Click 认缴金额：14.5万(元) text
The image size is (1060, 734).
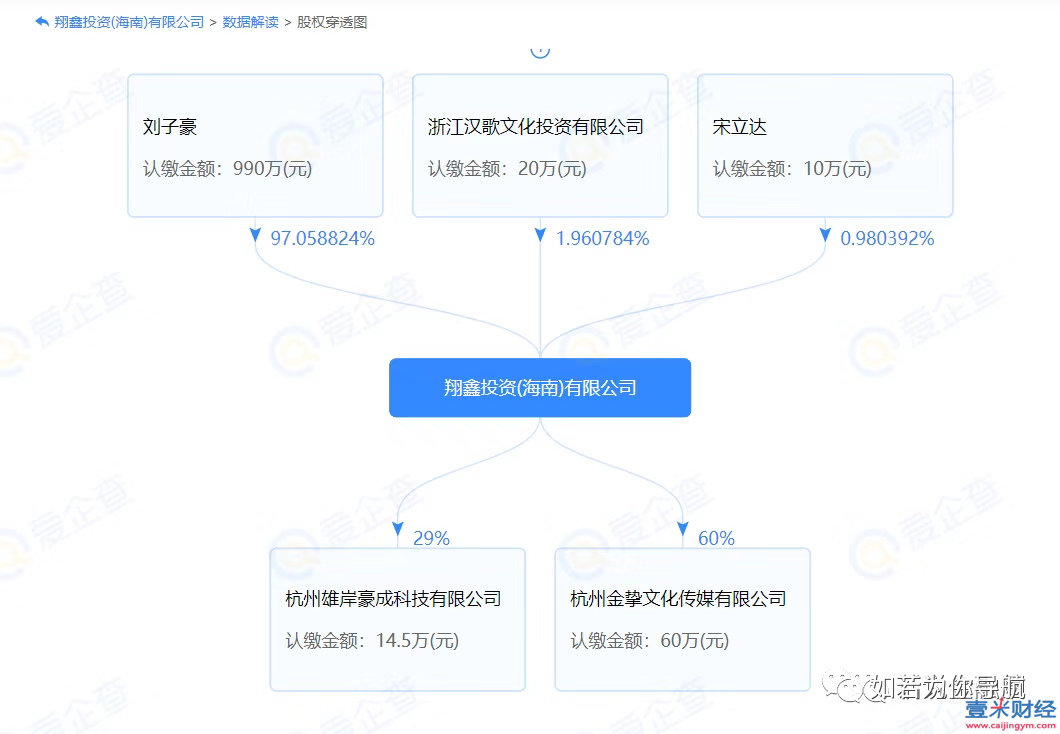point(372,640)
